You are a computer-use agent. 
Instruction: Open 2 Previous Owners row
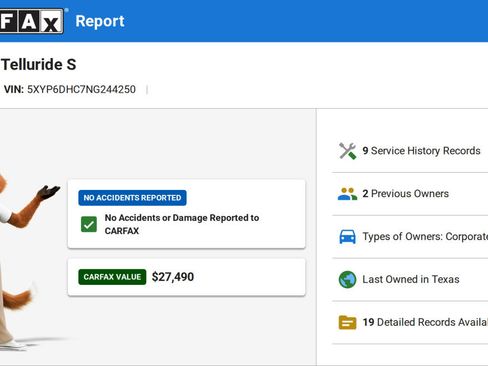[x=410, y=194]
